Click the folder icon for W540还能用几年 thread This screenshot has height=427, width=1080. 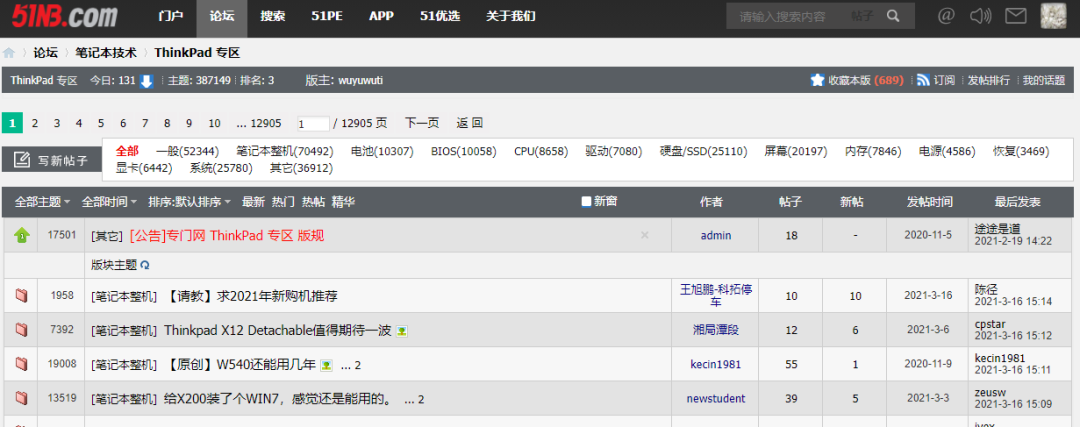(x=21, y=364)
